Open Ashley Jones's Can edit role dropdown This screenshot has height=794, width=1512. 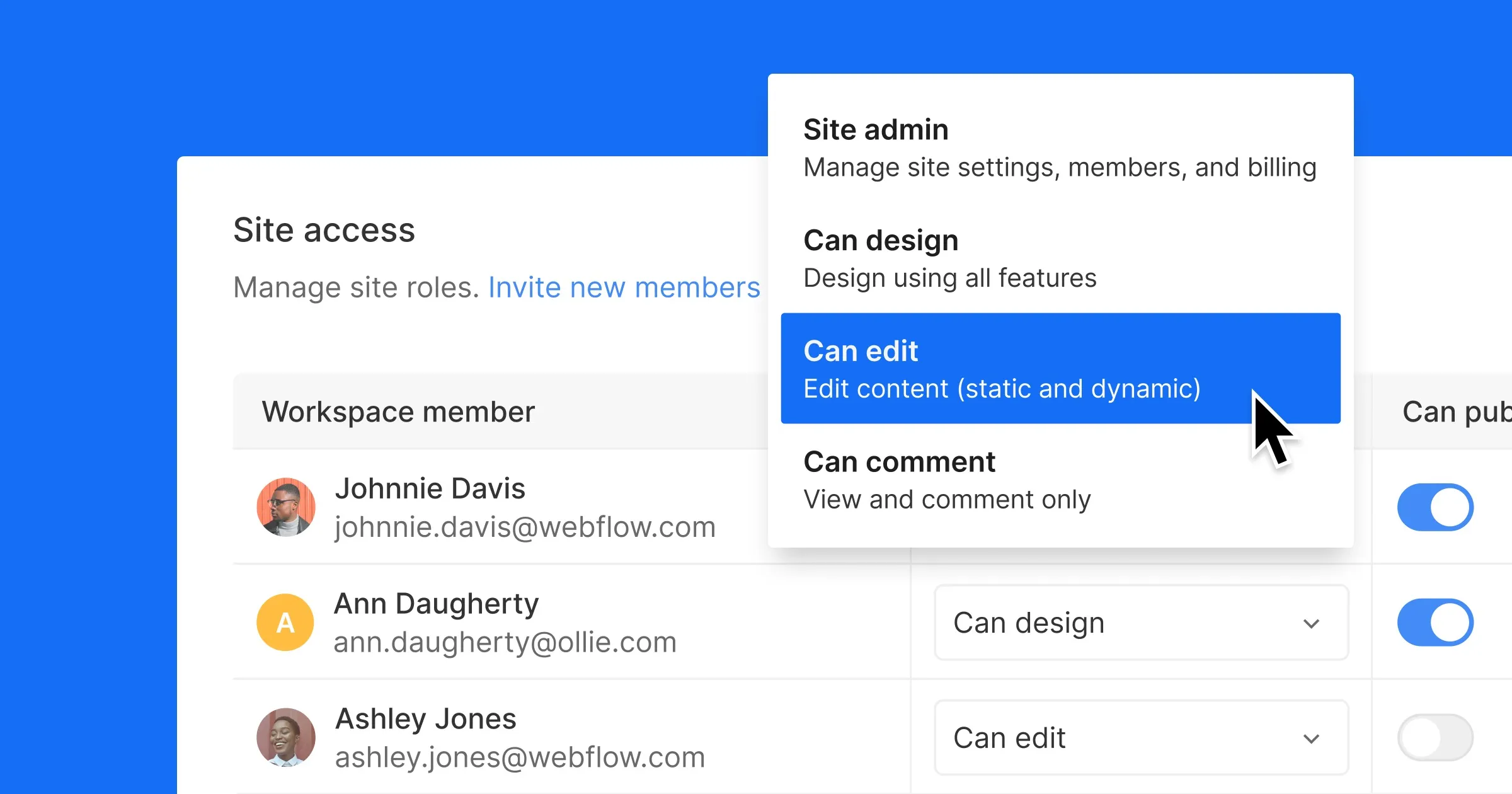tap(1140, 737)
